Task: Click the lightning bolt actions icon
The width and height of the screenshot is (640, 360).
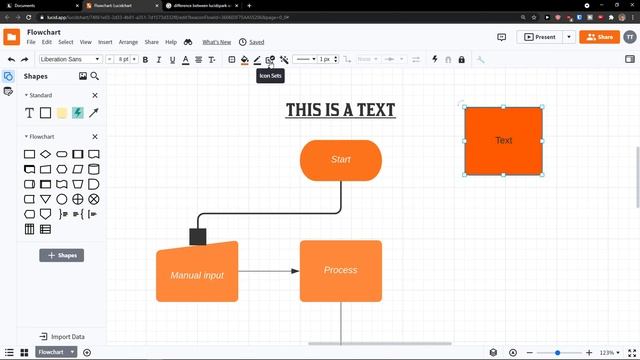Action: 435,59
